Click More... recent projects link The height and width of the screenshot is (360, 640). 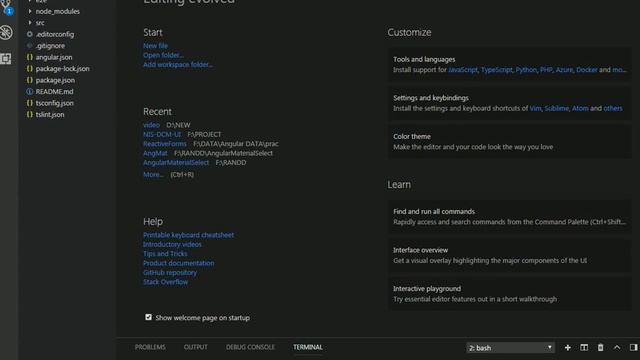point(153,174)
